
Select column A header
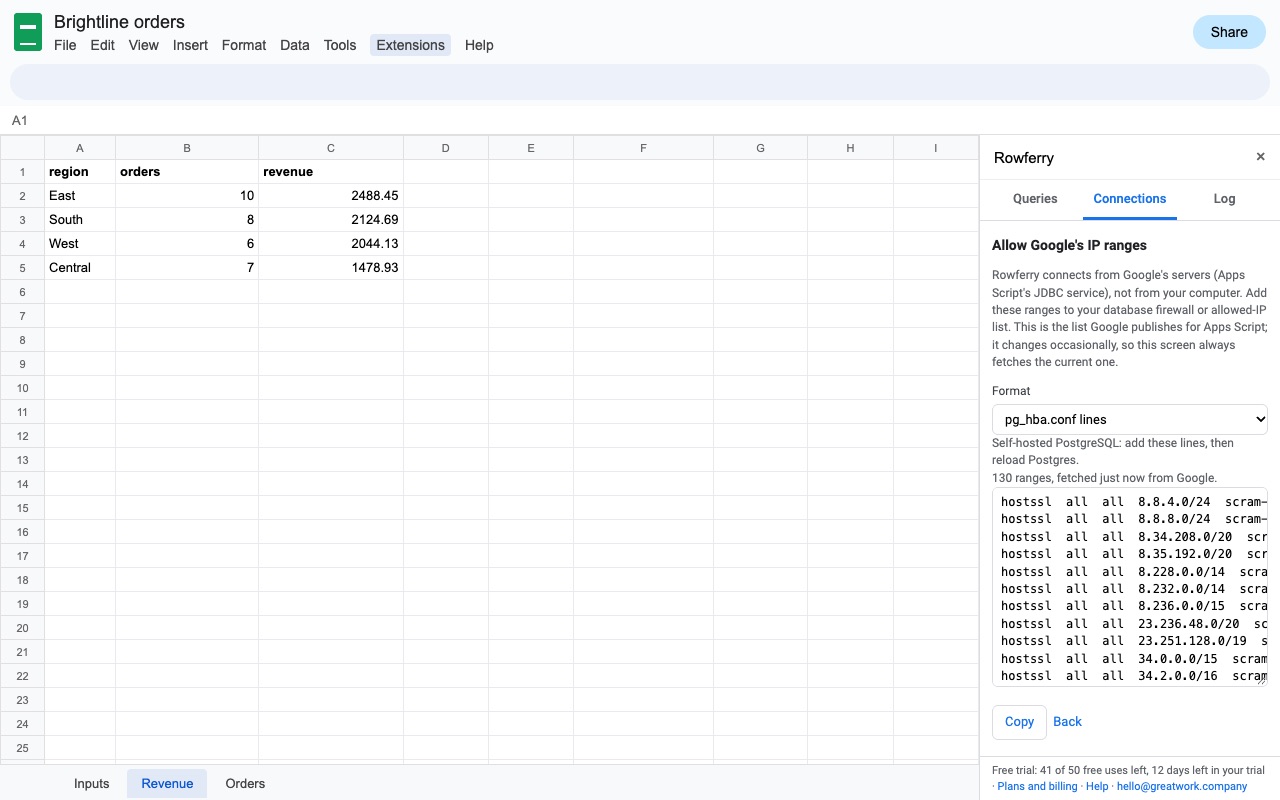point(80,148)
